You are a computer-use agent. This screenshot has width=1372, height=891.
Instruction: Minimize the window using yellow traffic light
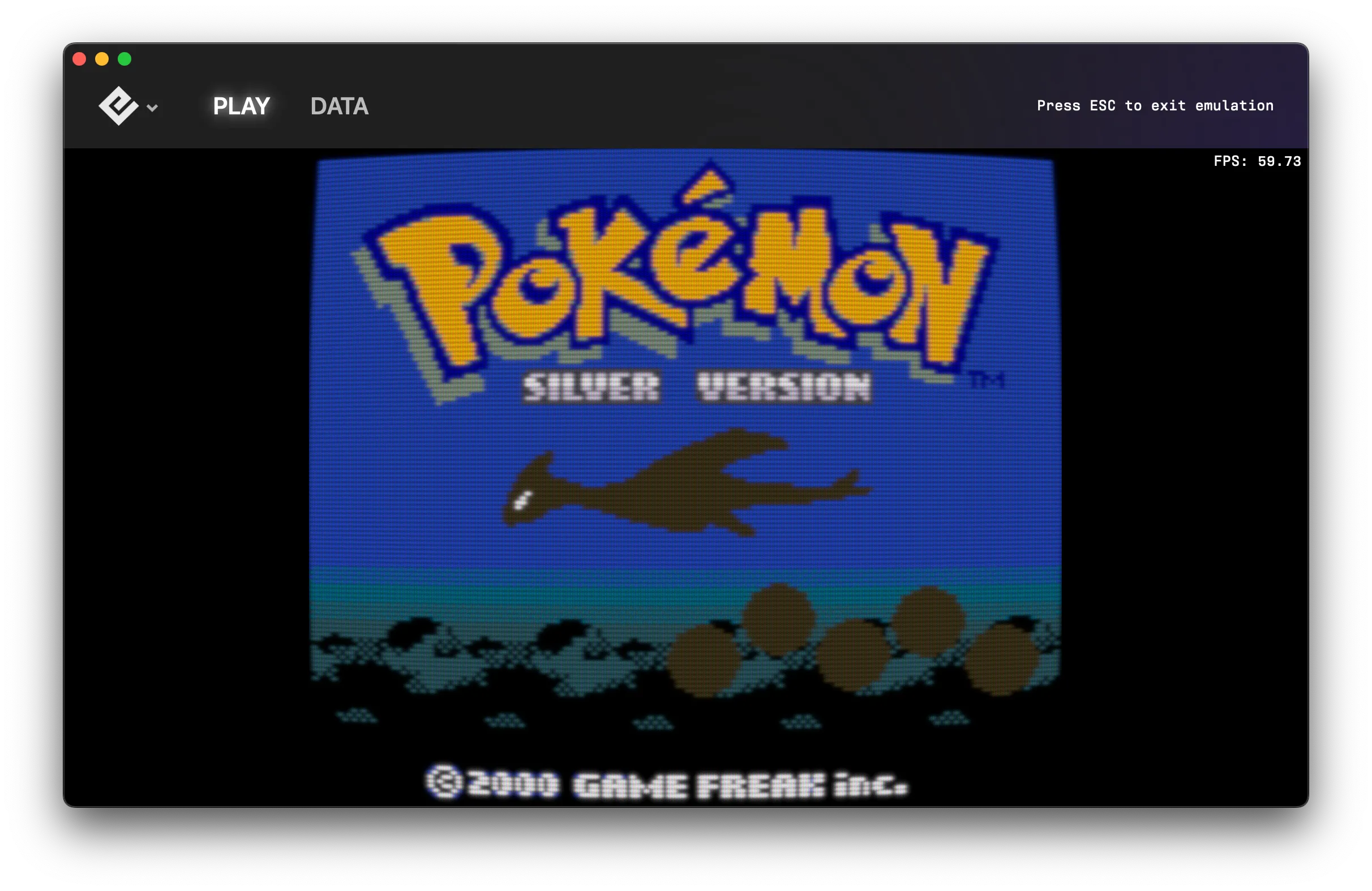click(x=102, y=59)
